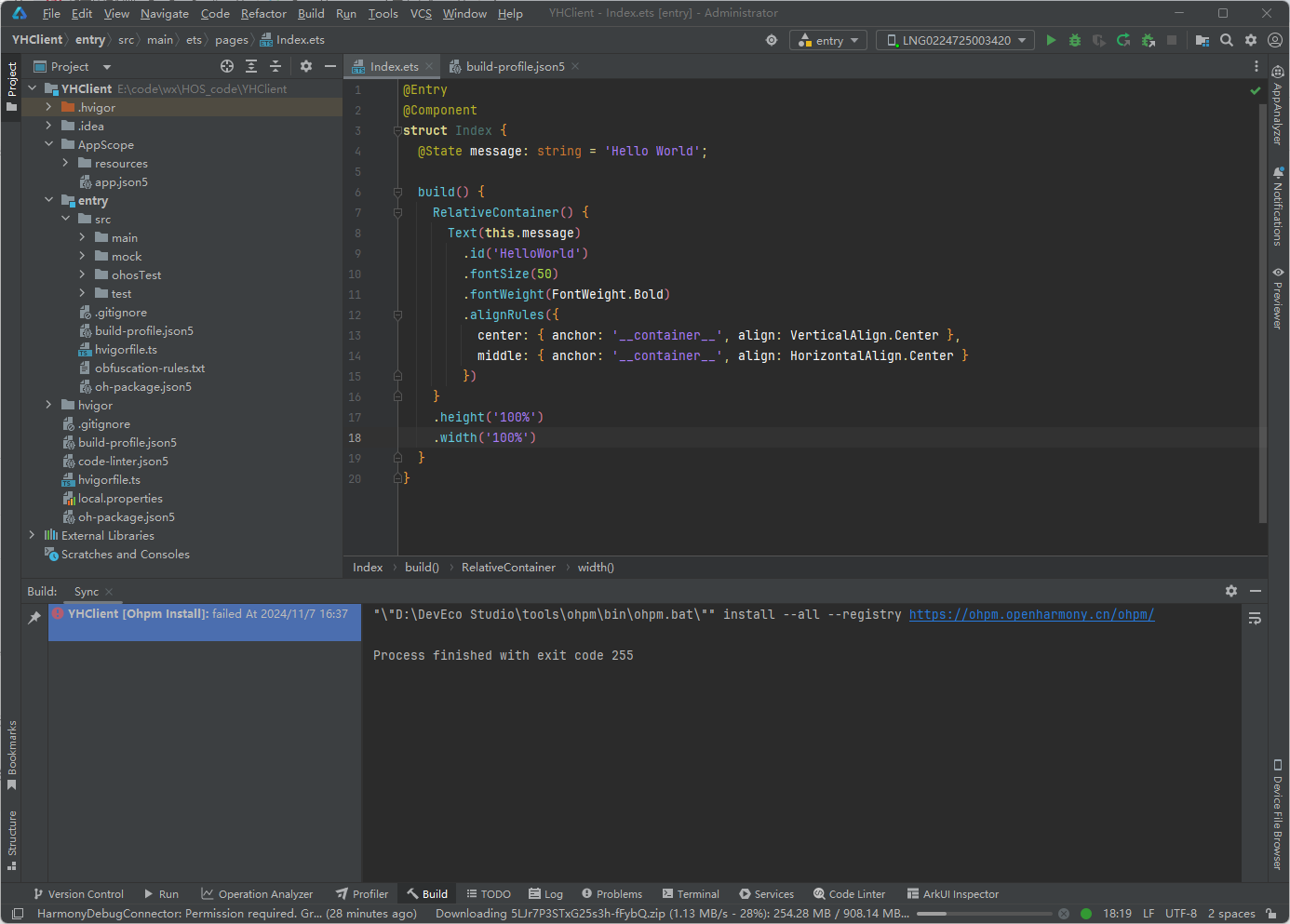Image resolution: width=1290 pixels, height=924 pixels.
Task: Select the Index.ets editor tab
Action: click(393, 66)
